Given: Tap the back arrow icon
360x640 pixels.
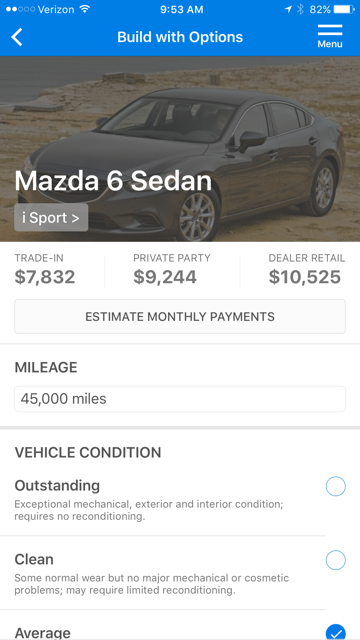Looking at the screenshot, I should click(x=17, y=37).
